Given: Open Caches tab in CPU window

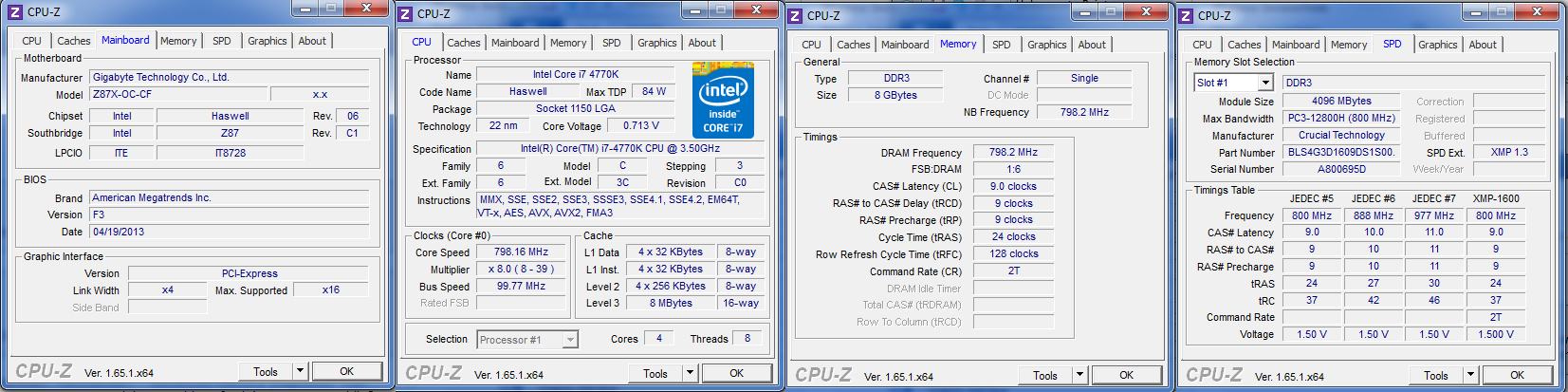Looking at the screenshot, I should point(464,43).
